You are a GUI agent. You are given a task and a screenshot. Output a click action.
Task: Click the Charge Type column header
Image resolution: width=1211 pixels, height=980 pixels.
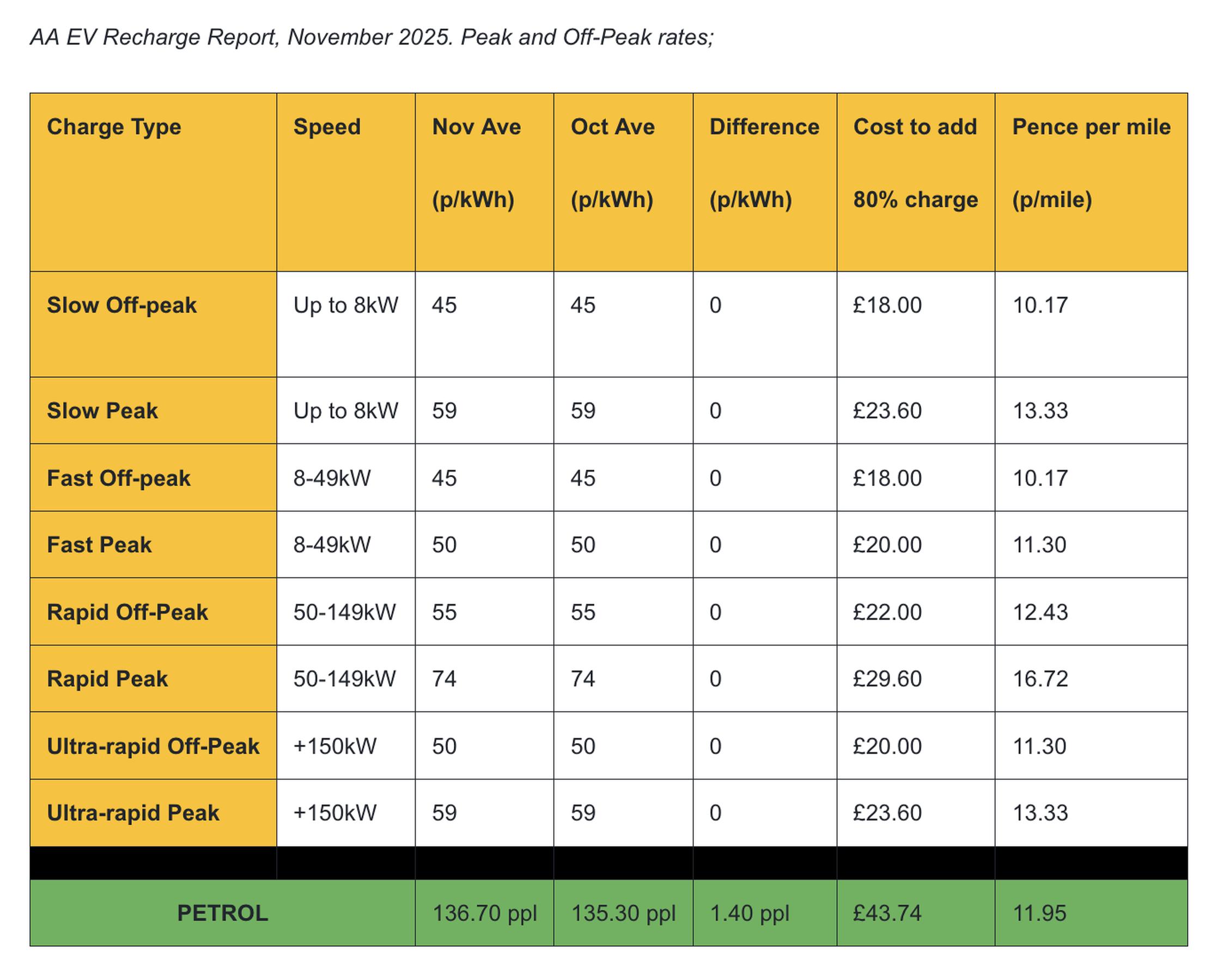[113, 126]
